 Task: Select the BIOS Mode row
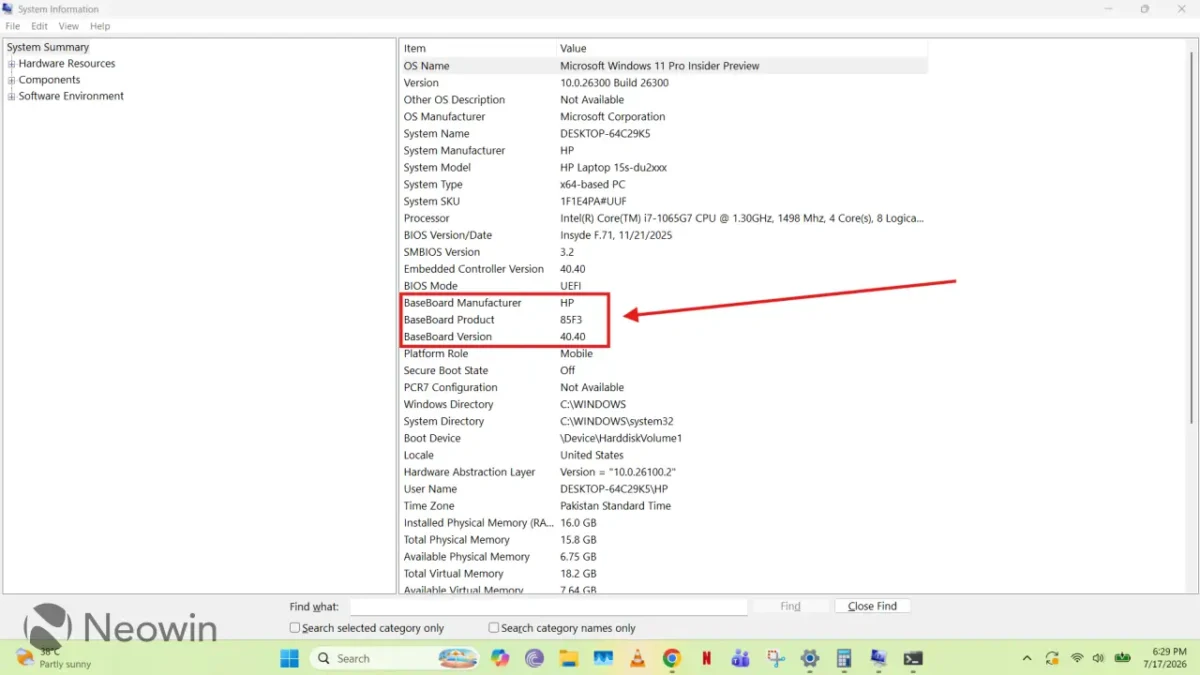pyautogui.click(x=664, y=286)
